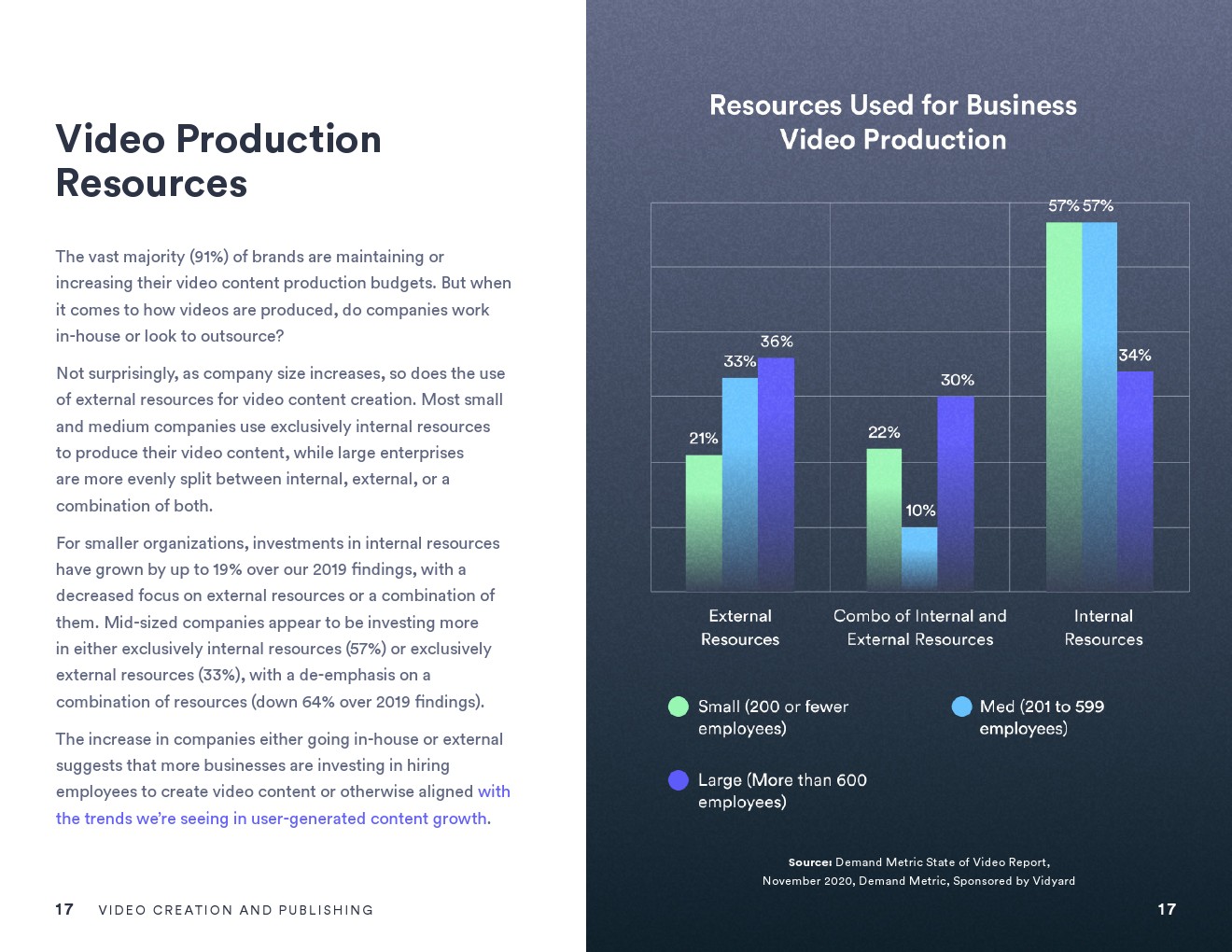Click the Video Creation and Publishing footer text
1232x952 pixels.
235,910
